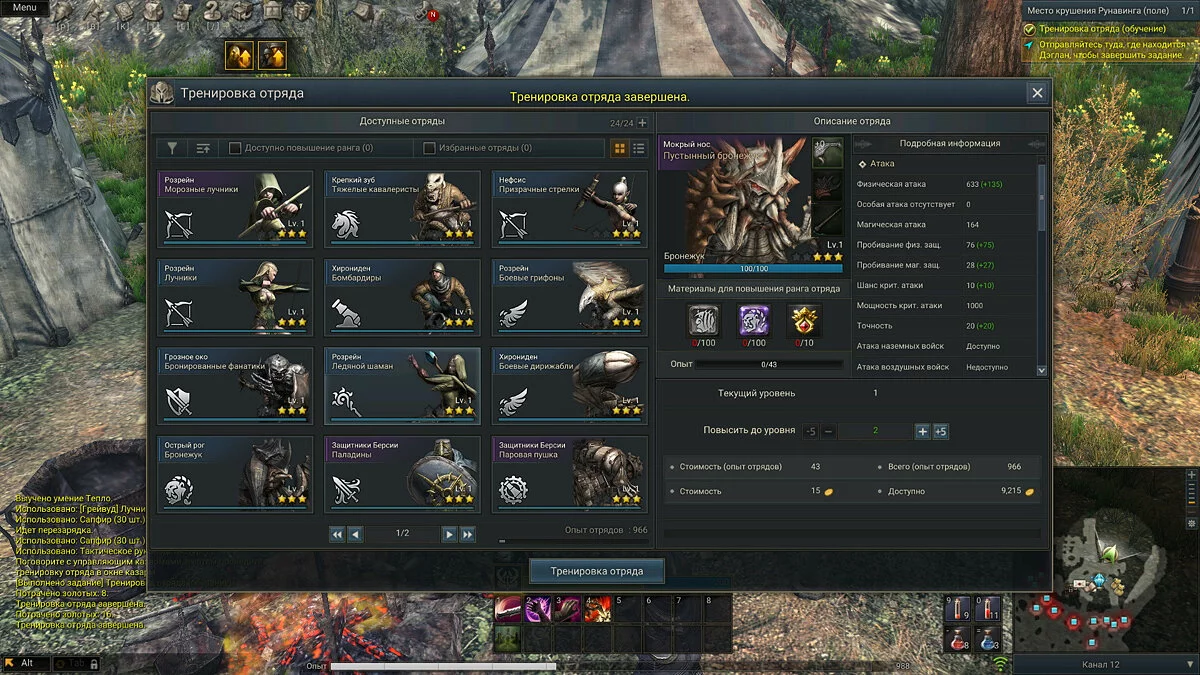Screen dimensions: 1200x675
Task: Use skill slot 1 on hotbar
Action: coord(508,609)
